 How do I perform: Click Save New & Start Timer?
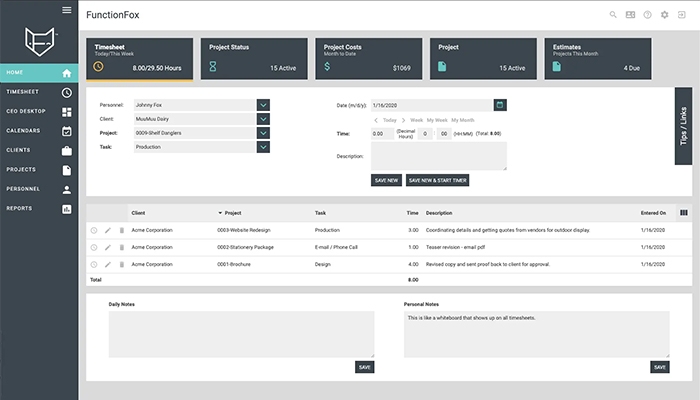pos(438,180)
